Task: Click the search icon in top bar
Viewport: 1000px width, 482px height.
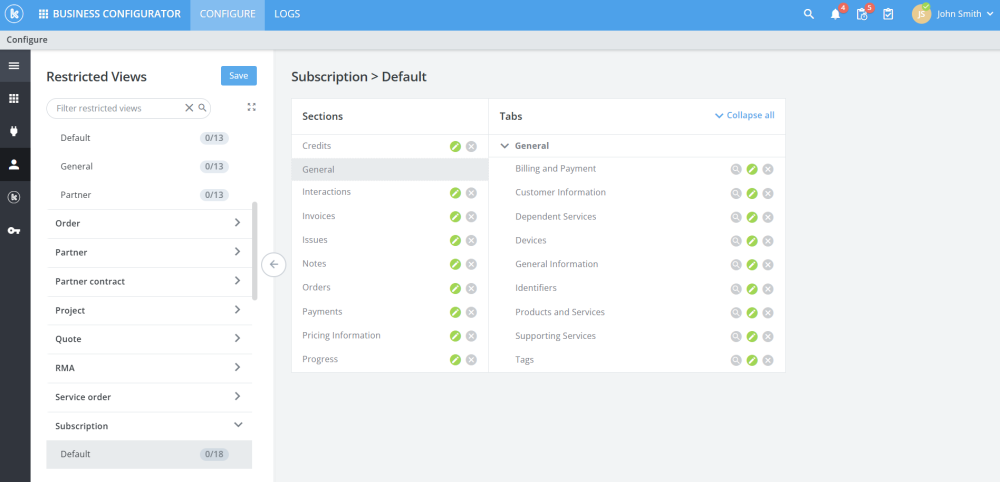Action: pos(809,14)
